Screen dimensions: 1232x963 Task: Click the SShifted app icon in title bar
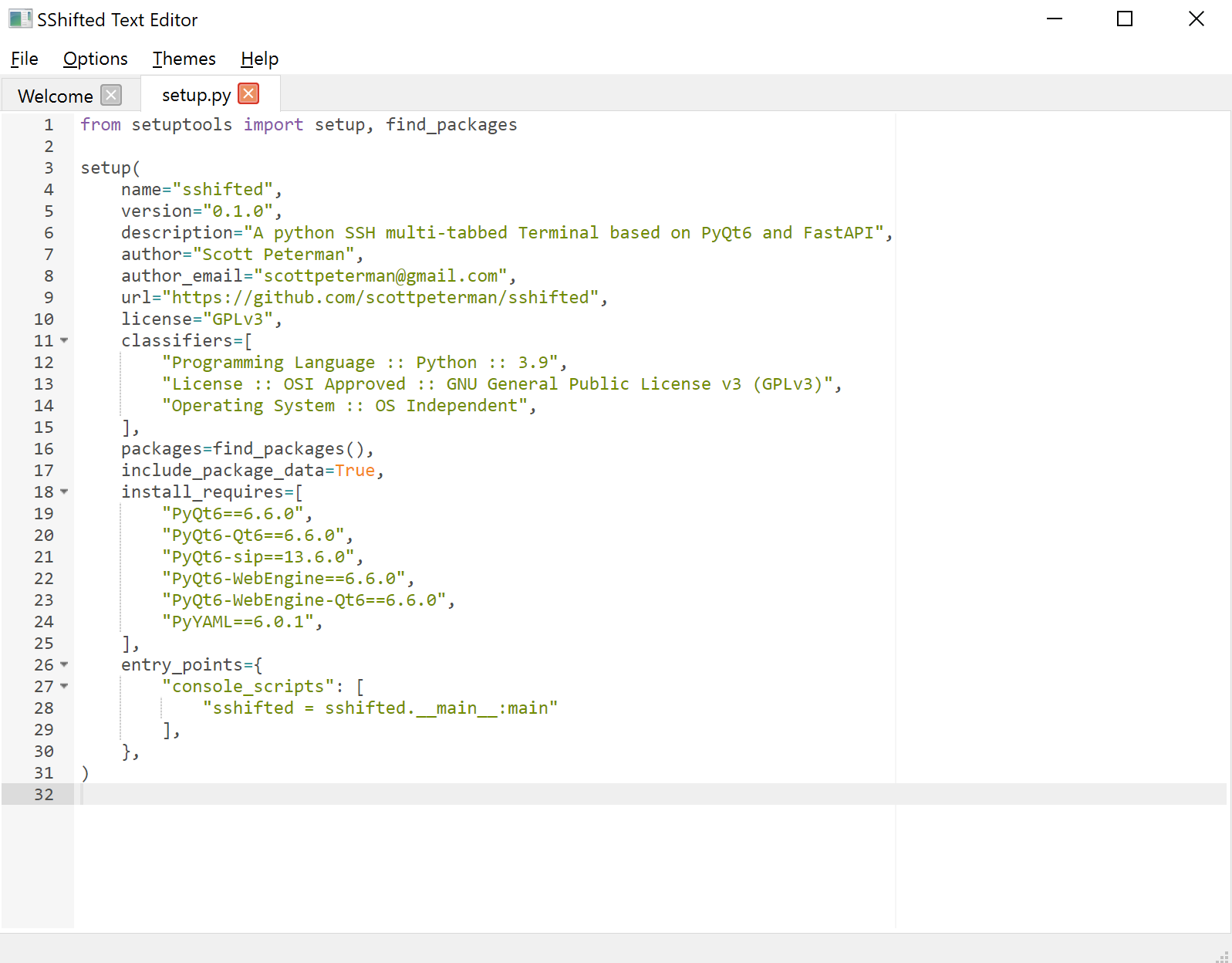[x=20, y=19]
